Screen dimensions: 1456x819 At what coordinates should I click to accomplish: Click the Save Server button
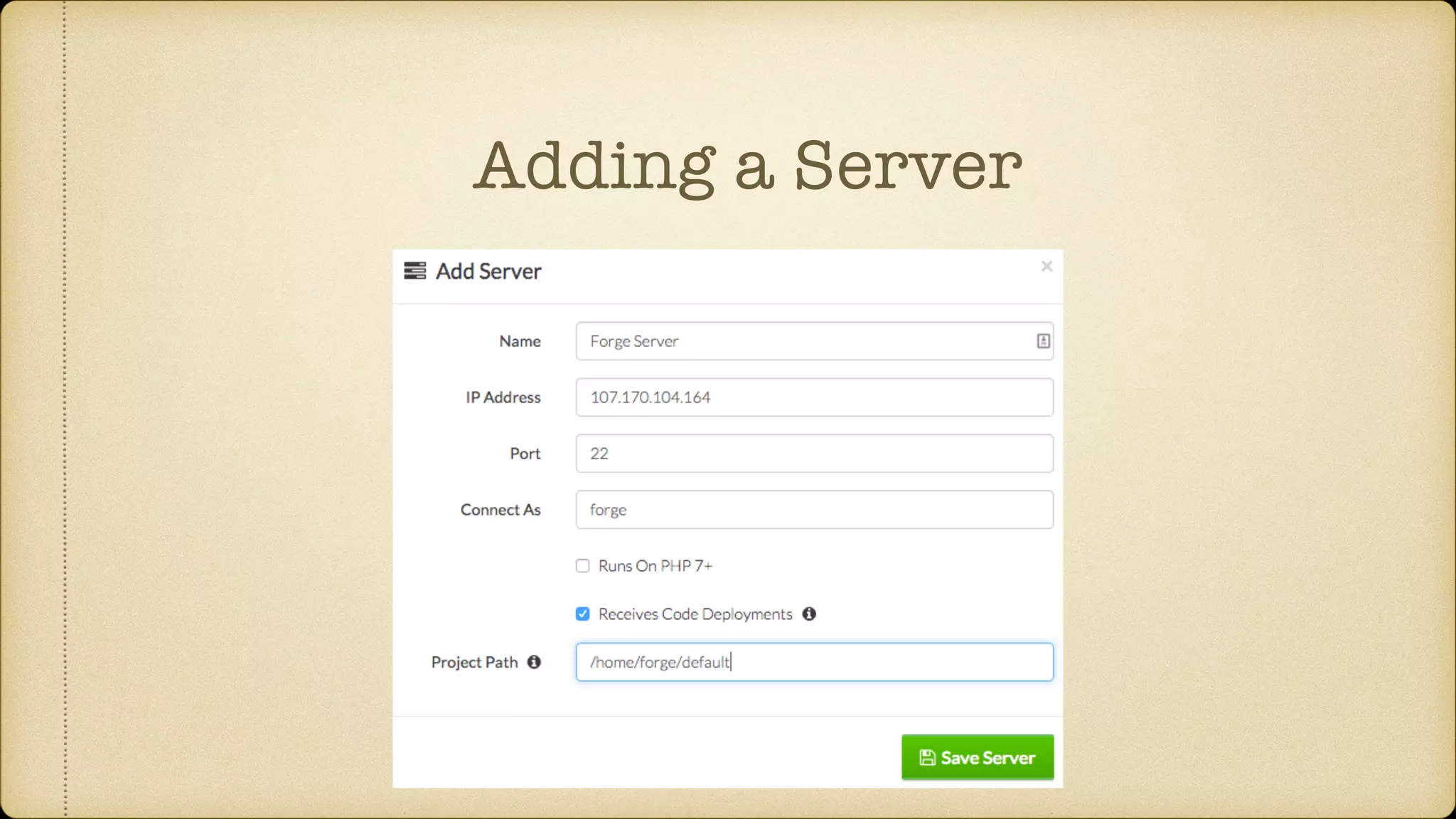[978, 757]
